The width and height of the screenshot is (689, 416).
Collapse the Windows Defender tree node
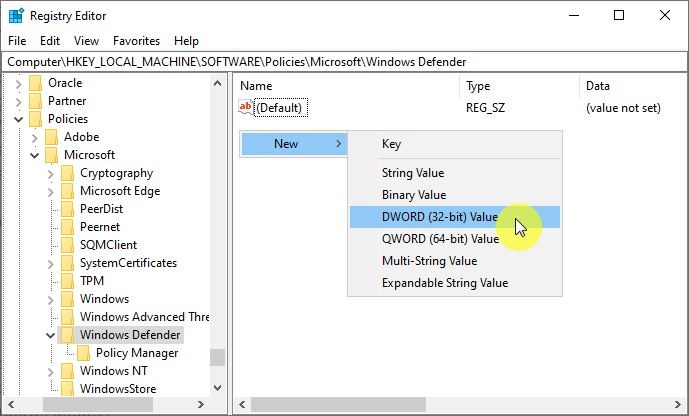[50, 336]
